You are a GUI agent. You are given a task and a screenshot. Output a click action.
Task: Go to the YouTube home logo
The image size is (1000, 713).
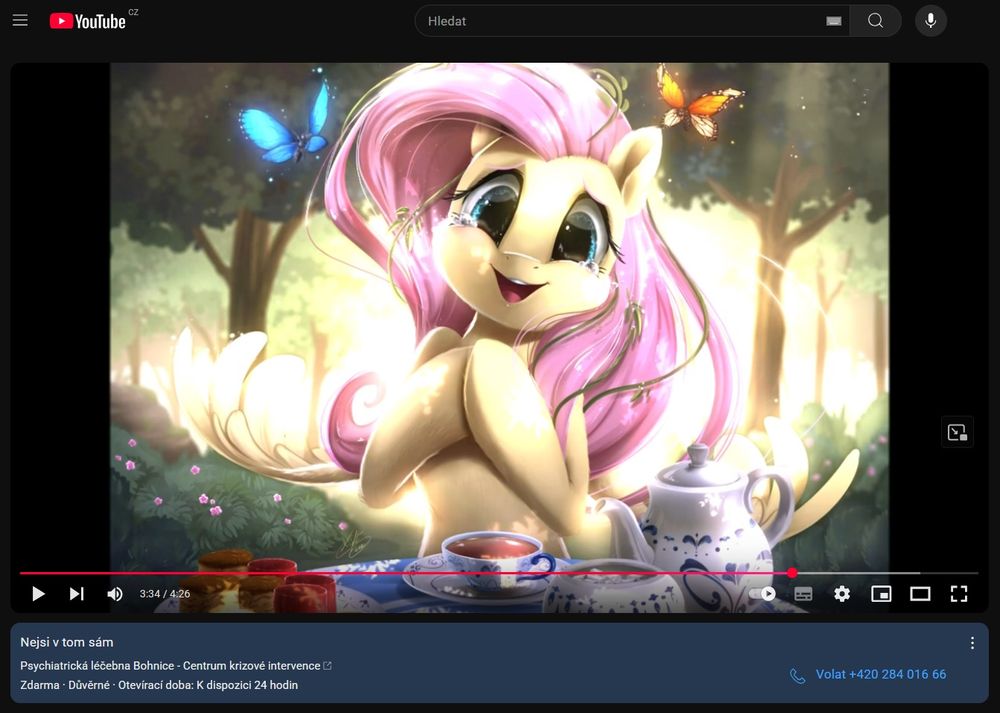pyautogui.click(x=87, y=21)
